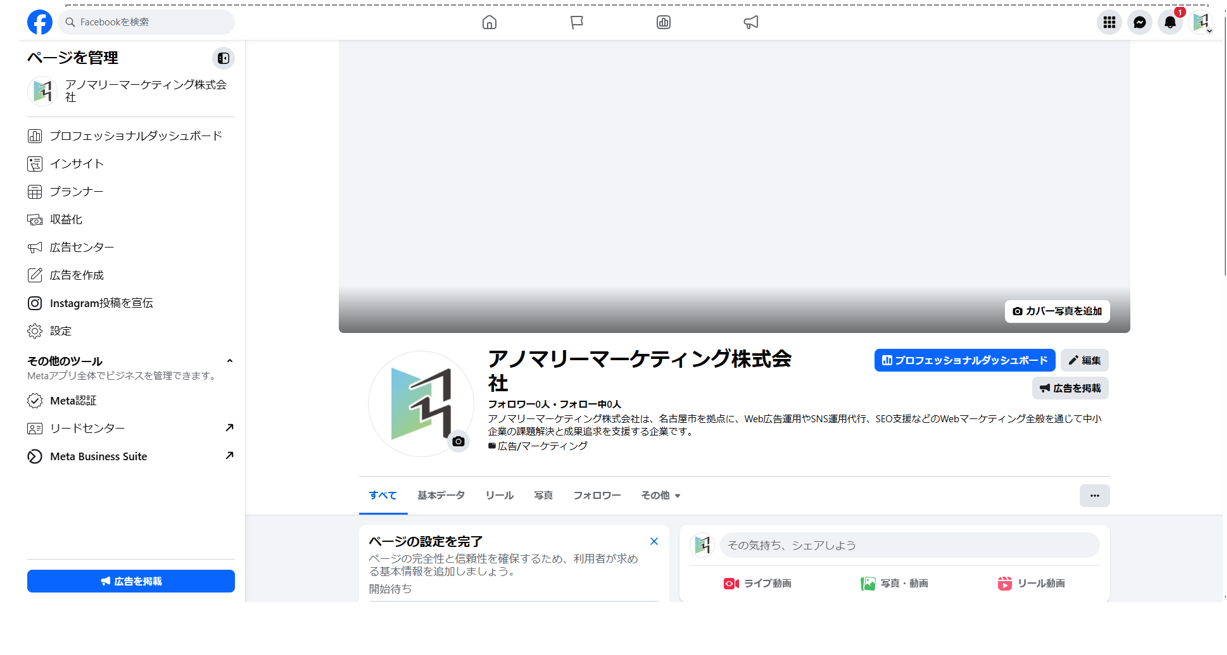This screenshot has height=655, width=1227.
Task: Click the Facebookを検索 search field
Action: click(x=146, y=22)
